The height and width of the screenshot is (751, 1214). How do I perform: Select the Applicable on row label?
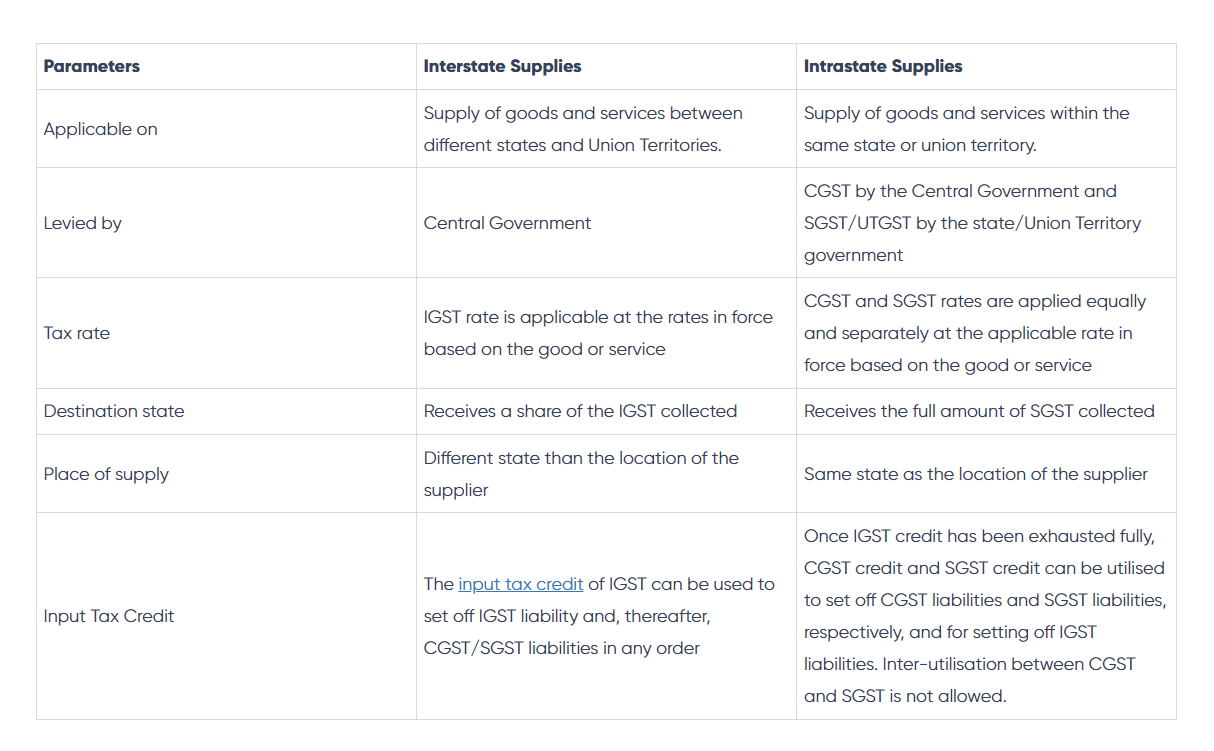coord(100,129)
